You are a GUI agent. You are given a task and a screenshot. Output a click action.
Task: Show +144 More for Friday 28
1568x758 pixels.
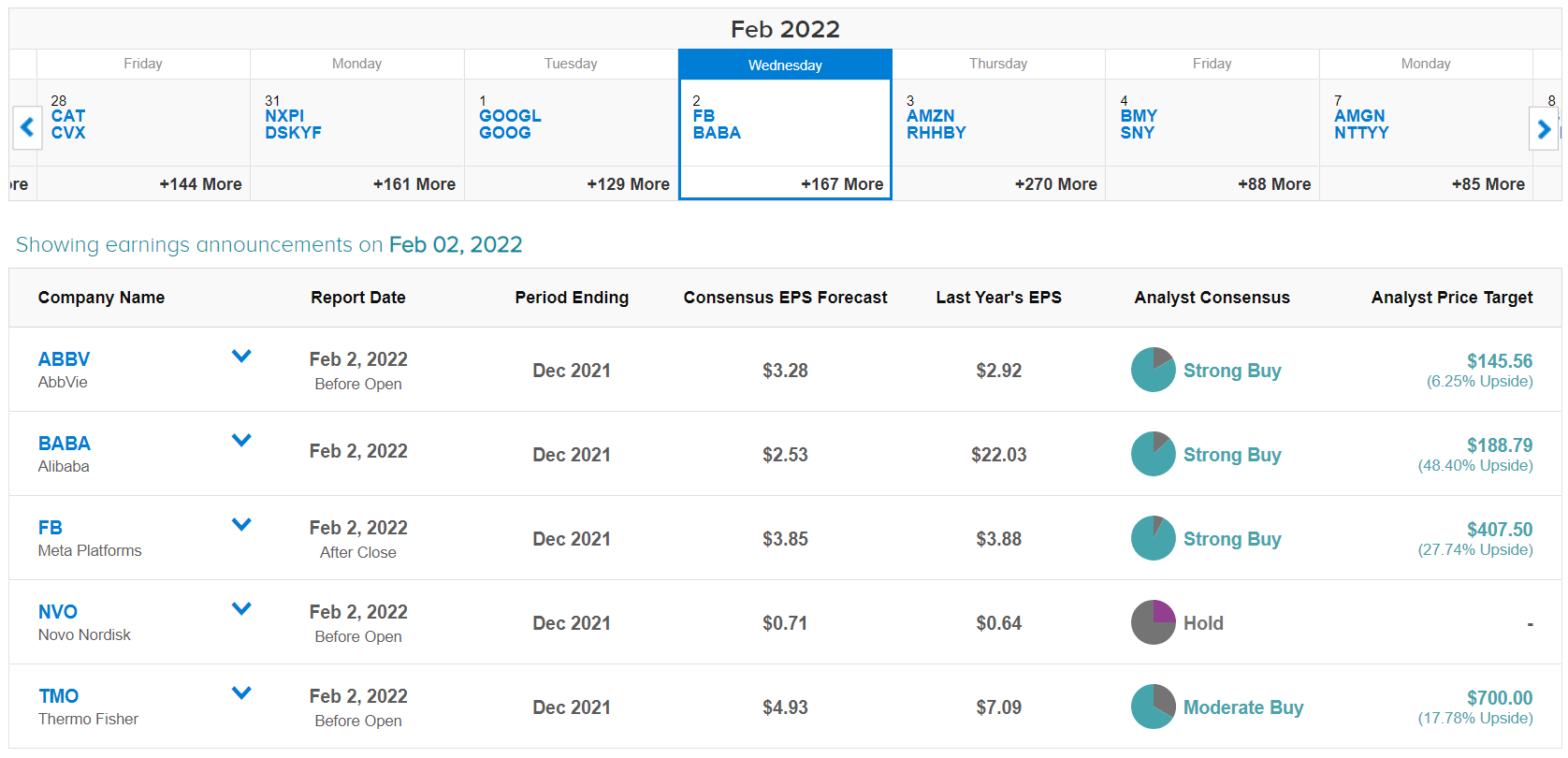[x=200, y=184]
